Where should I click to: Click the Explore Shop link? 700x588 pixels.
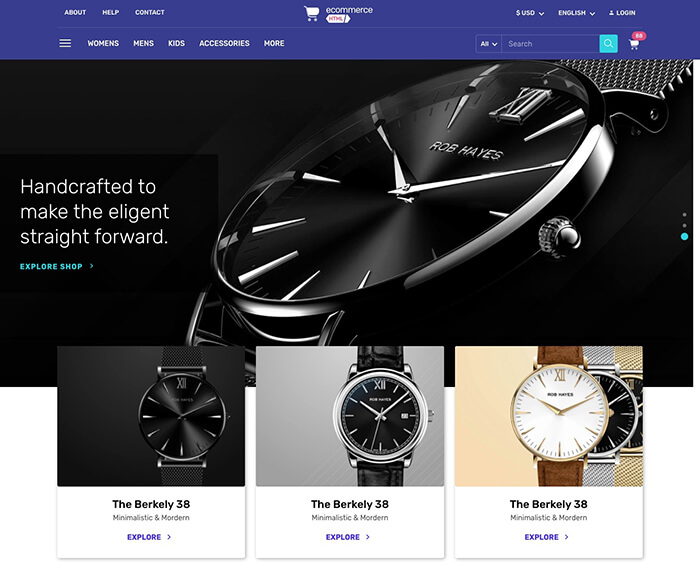pyautogui.click(x=51, y=267)
